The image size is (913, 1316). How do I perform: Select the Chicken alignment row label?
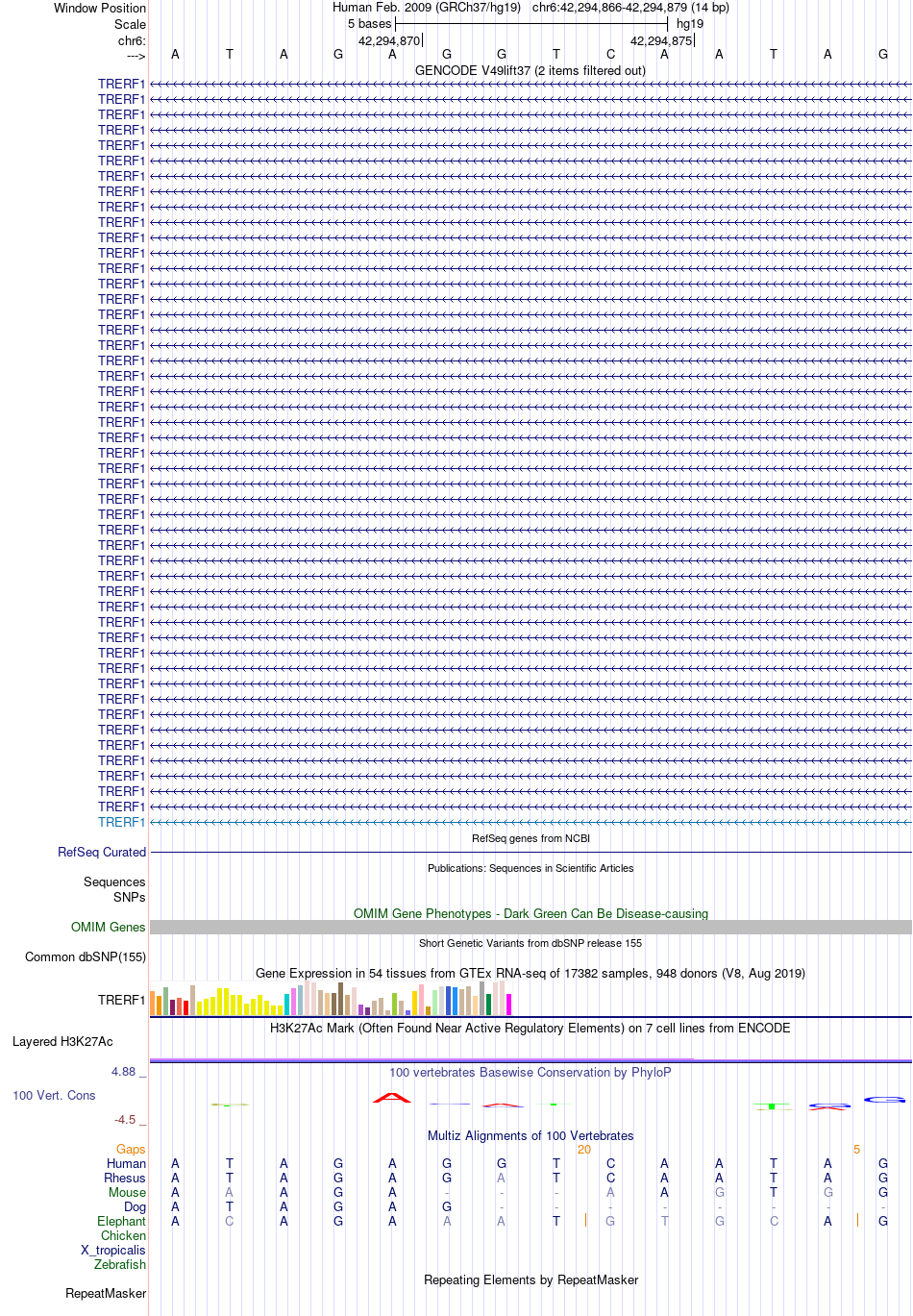tap(123, 1235)
